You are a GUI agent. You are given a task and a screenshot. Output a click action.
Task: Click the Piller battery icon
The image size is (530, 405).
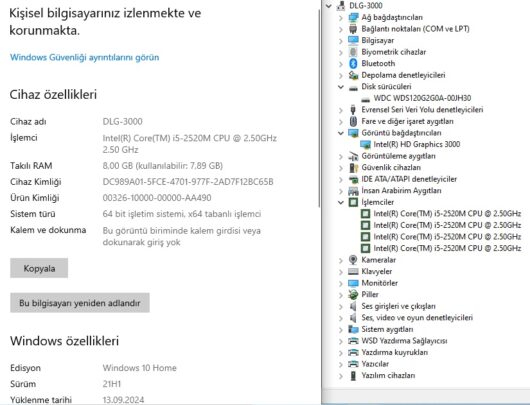click(x=353, y=294)
